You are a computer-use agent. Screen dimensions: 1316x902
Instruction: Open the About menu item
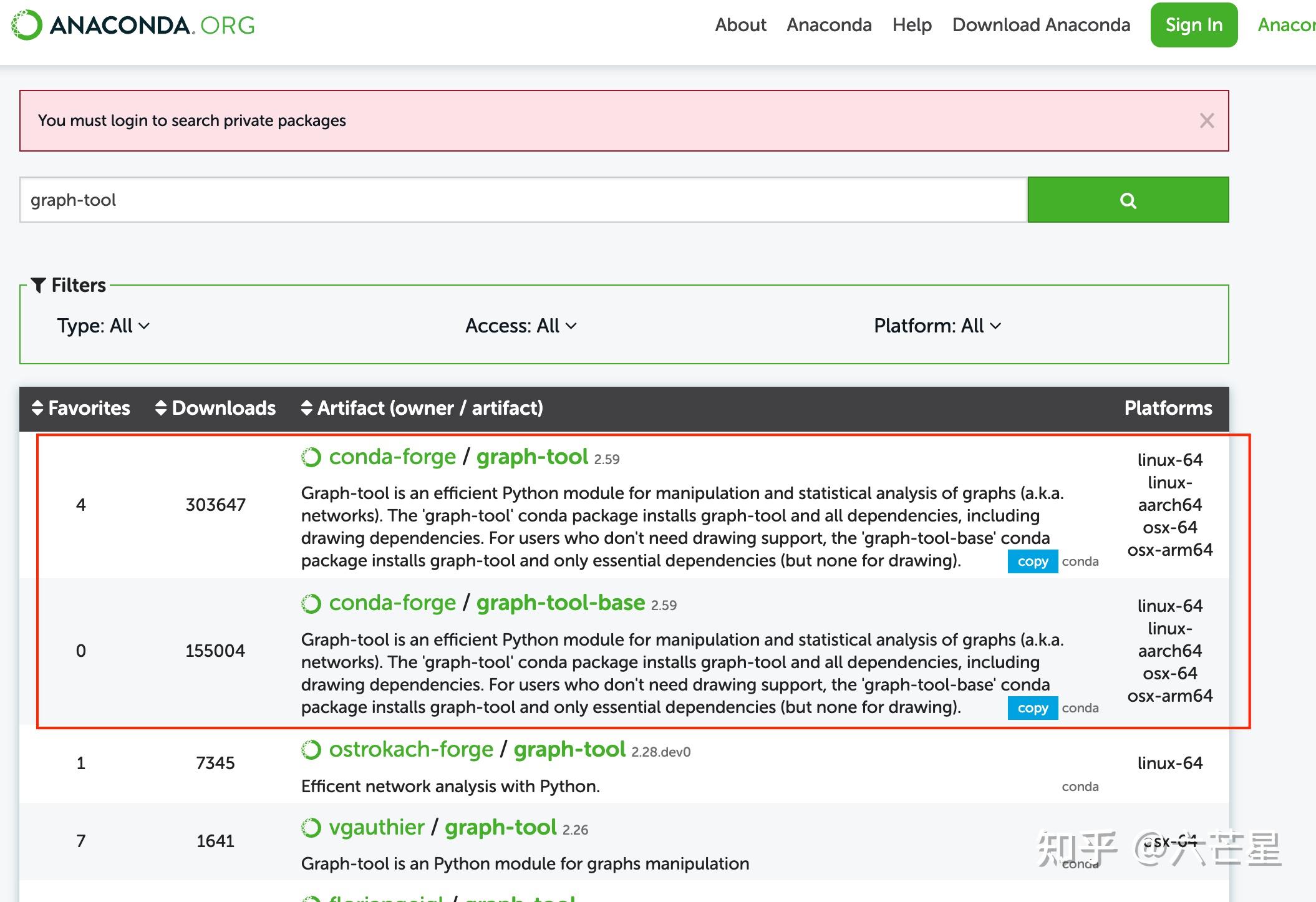point(740,25)
